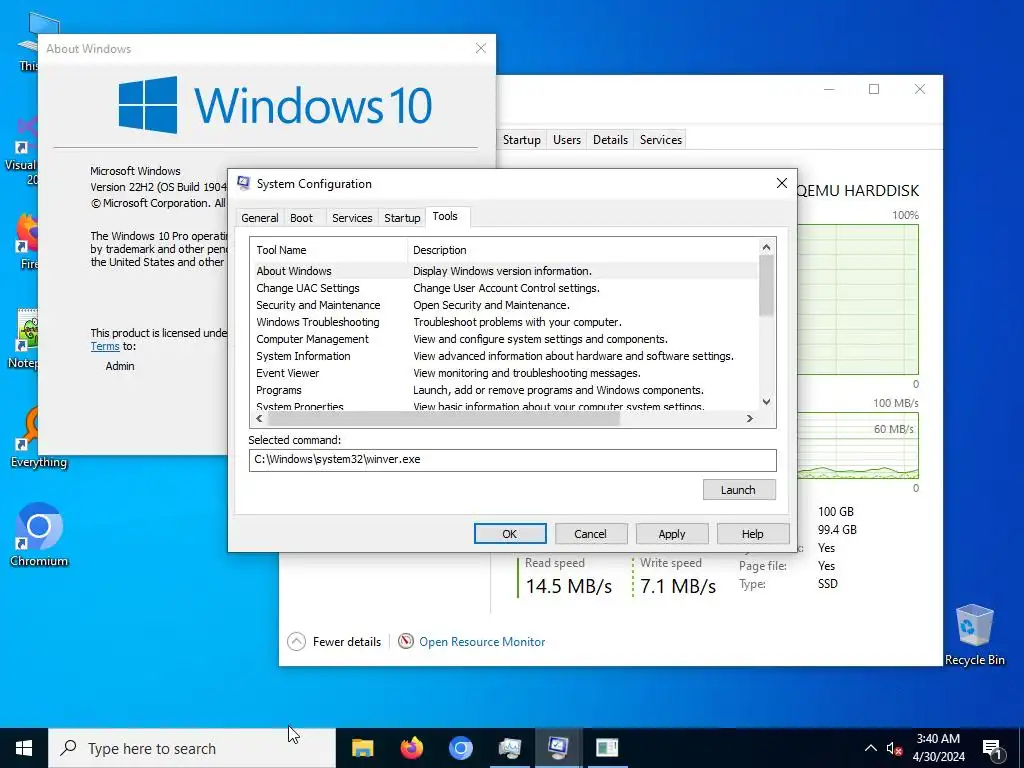Click the Selected command text field
Viewport: 1024px width, 768px height.
click(x=513, y=460)
